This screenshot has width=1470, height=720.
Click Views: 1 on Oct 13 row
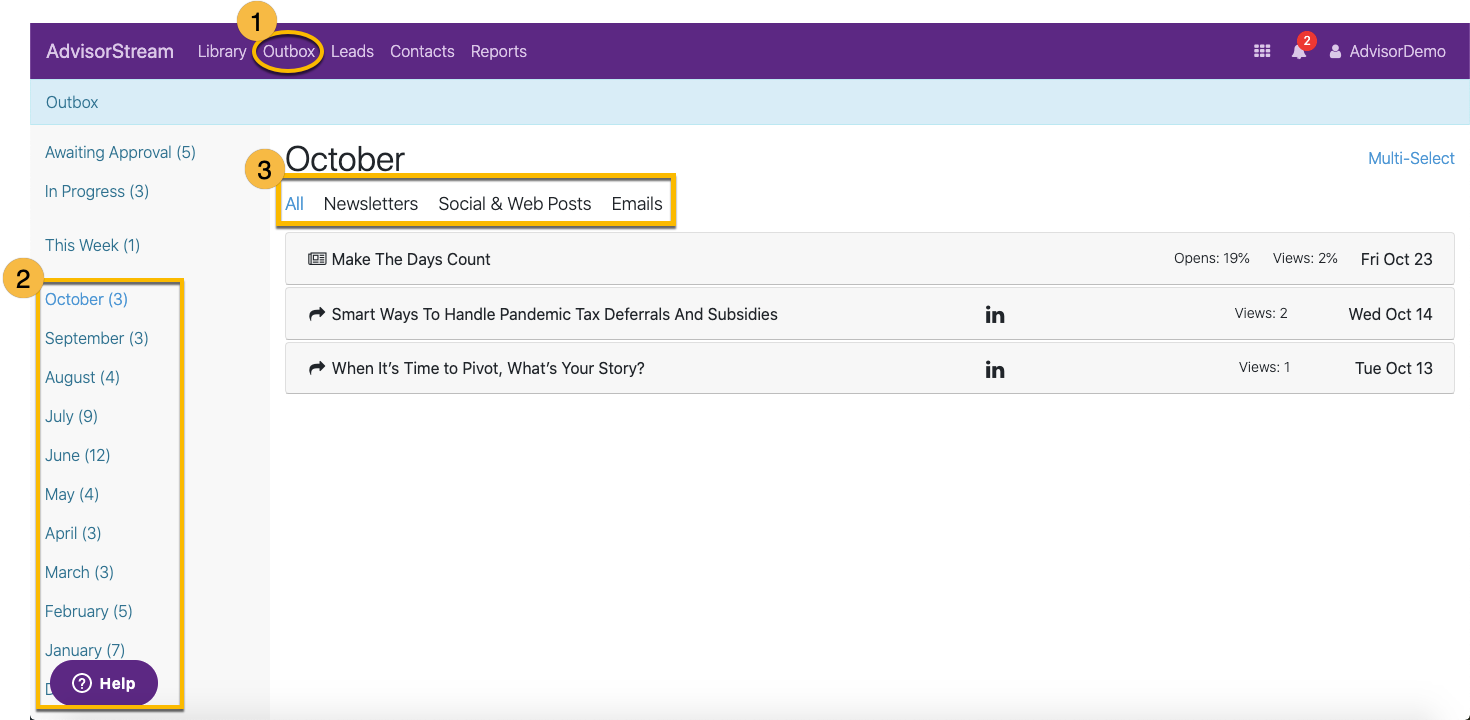click(x=1264, y=367)
